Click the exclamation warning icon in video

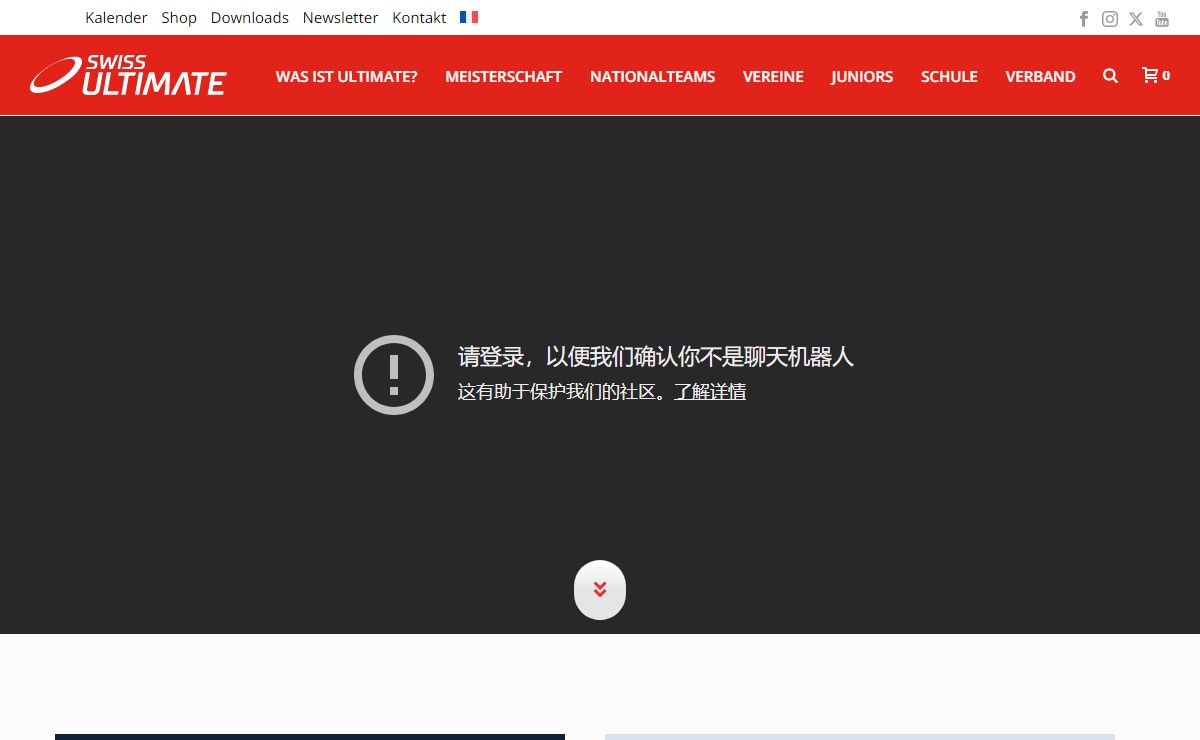[394, 374]
